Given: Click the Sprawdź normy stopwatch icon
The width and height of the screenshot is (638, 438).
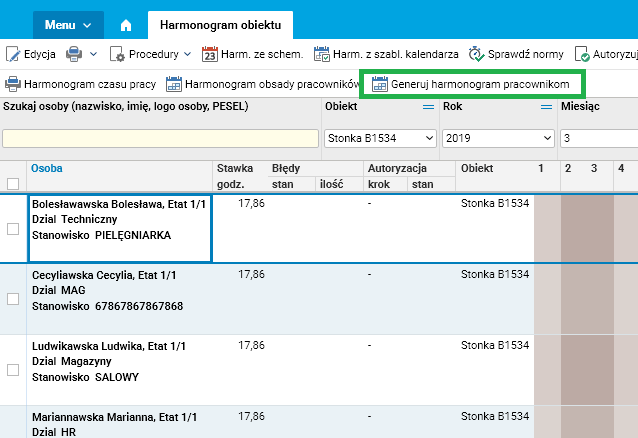Looking at the screenshot, I should pyautogui.click(x=476, y=54).
